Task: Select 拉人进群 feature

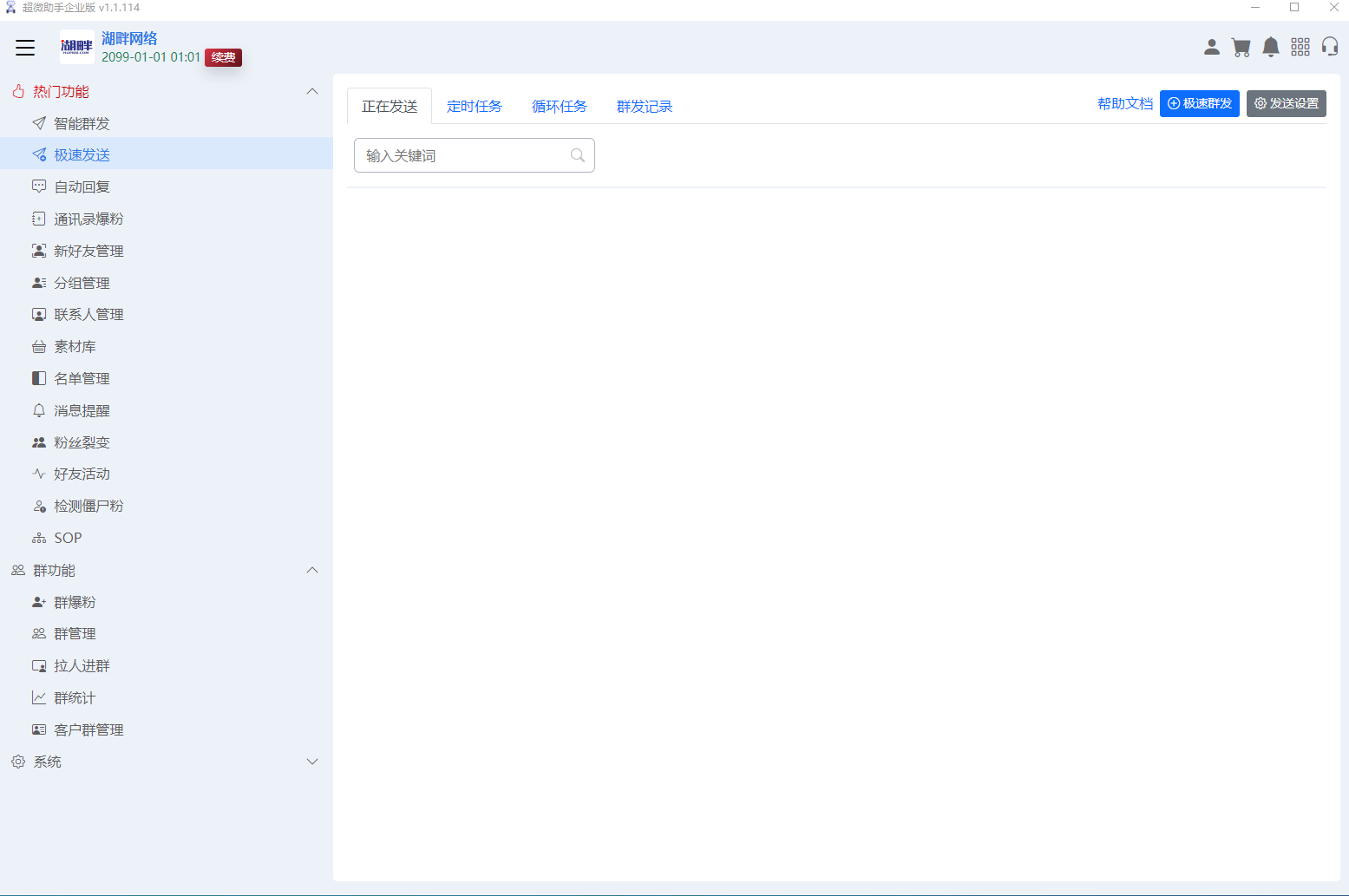Action: [x=81, y=665]
